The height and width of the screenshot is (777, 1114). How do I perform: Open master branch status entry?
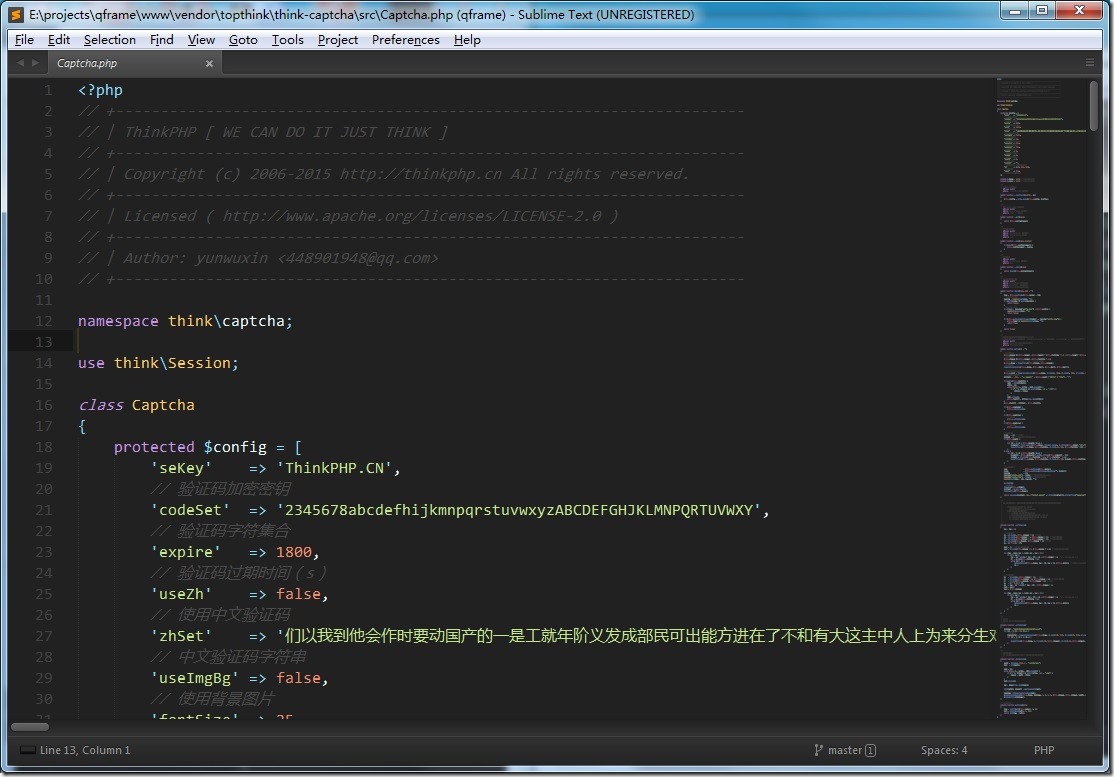[851, 750]
